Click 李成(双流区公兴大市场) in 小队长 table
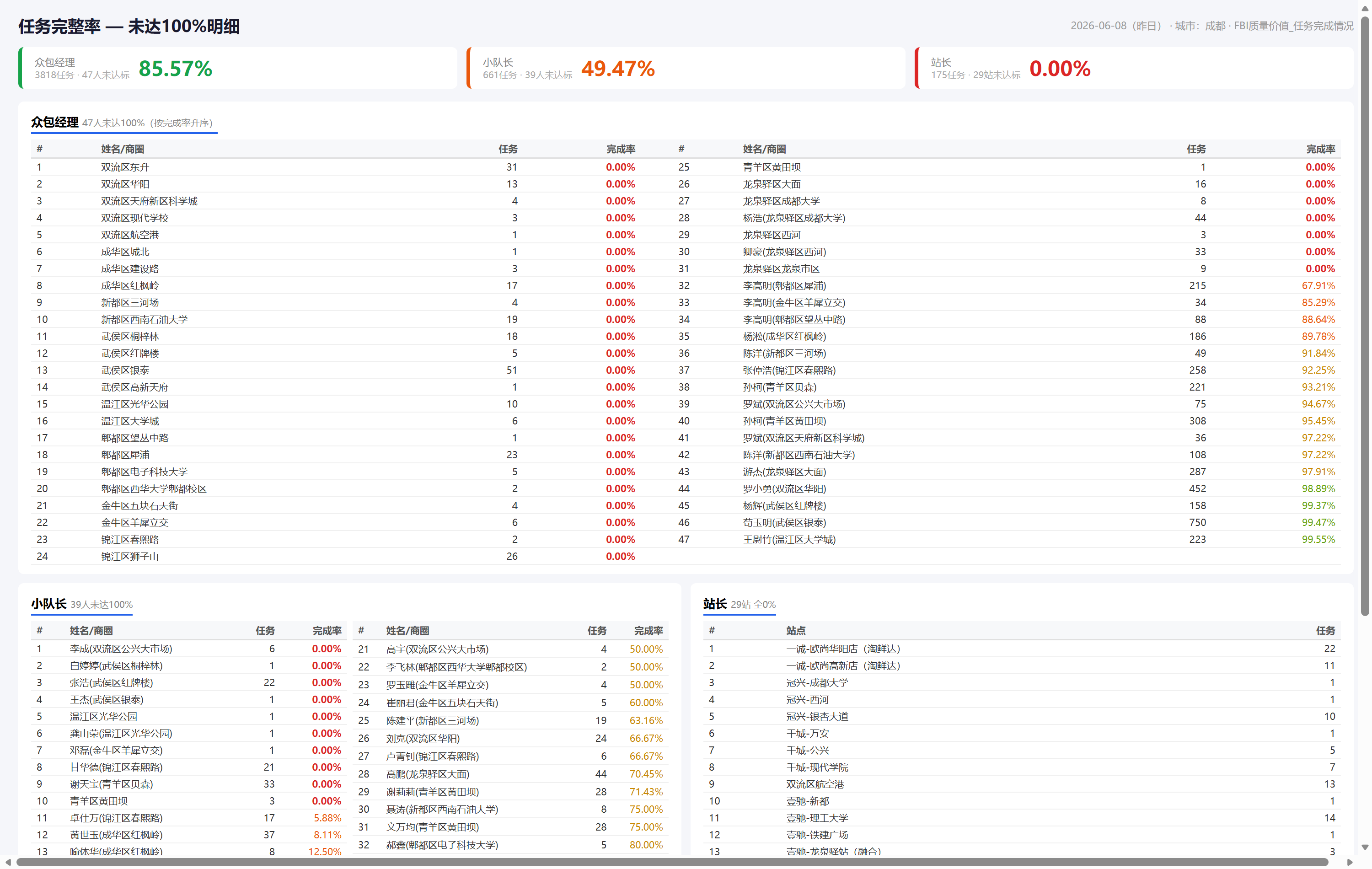1372x869 pixels. (x=121, y=649)
